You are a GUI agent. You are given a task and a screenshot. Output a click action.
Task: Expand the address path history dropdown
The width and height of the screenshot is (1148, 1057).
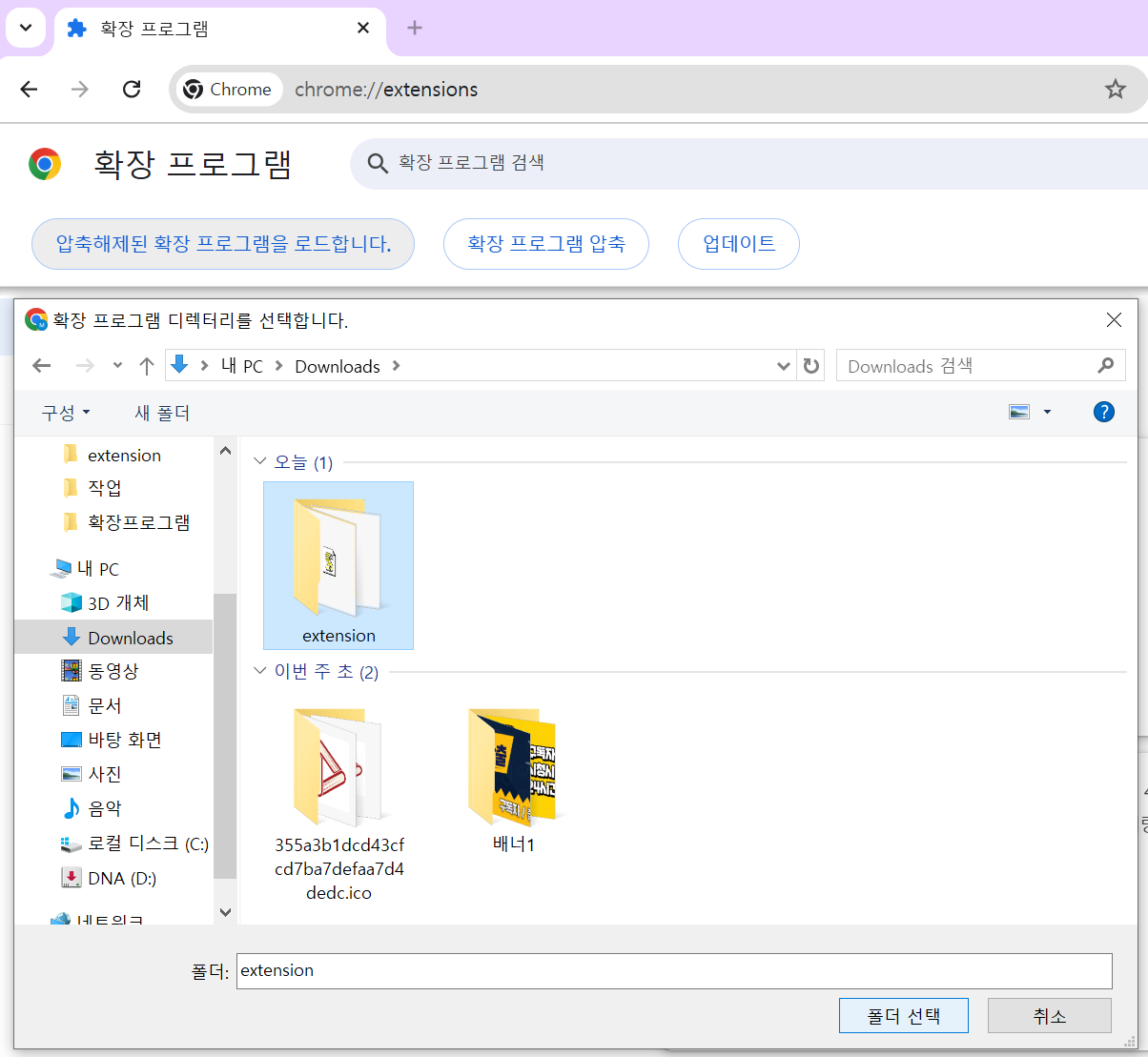(783, 366)
